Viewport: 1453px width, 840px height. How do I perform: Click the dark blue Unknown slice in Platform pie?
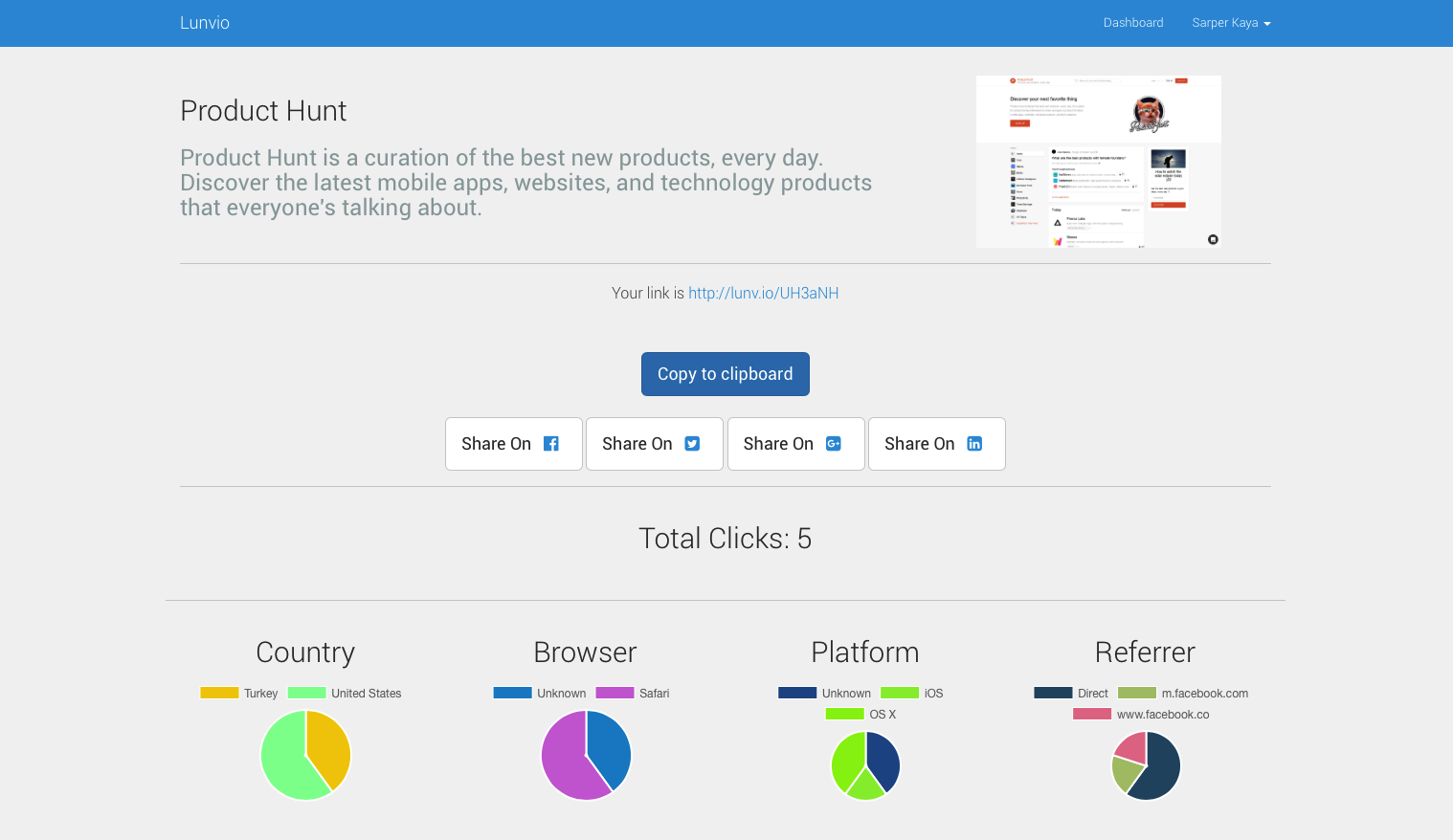[x=883, y=761]
